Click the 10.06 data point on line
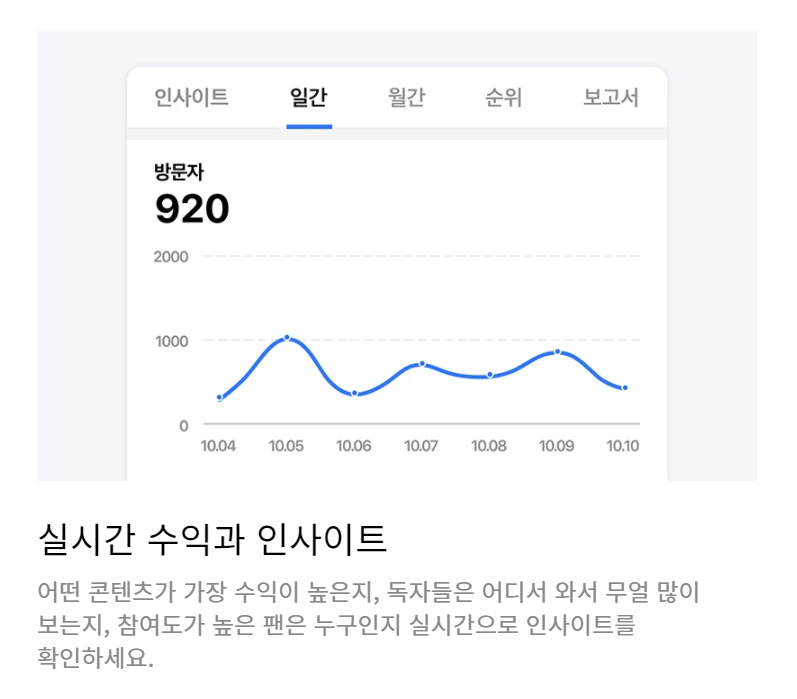Viewport: 797px width, 699px height. click(355, 393)
